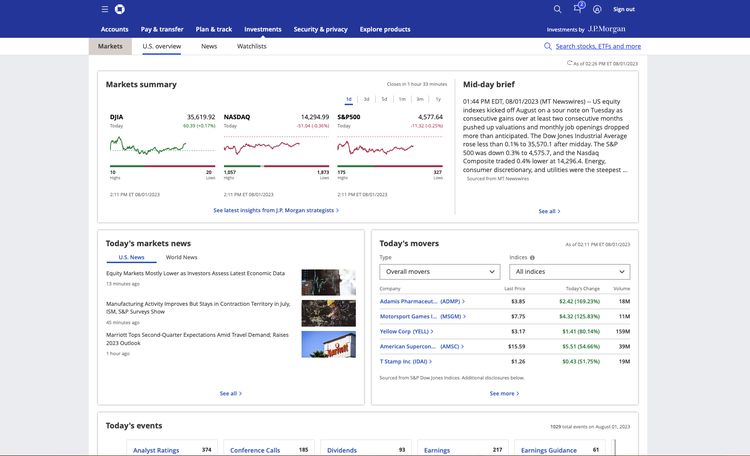Click the refresh icon beside timestamp
Viewport: 750px width, 456px height.
click(x=569, y=63)
